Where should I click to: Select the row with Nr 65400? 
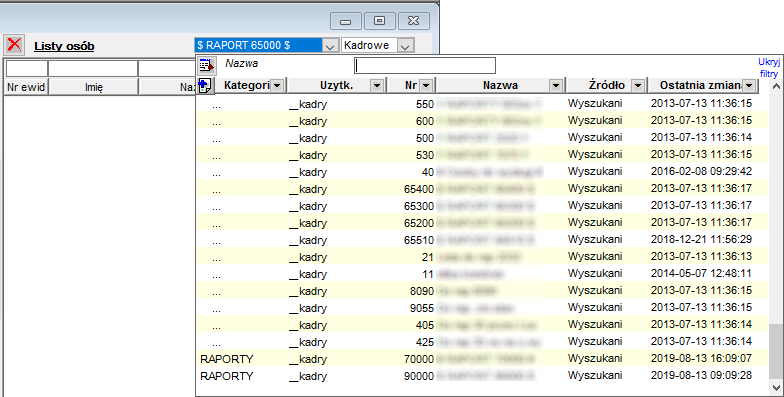click(482, 189)
